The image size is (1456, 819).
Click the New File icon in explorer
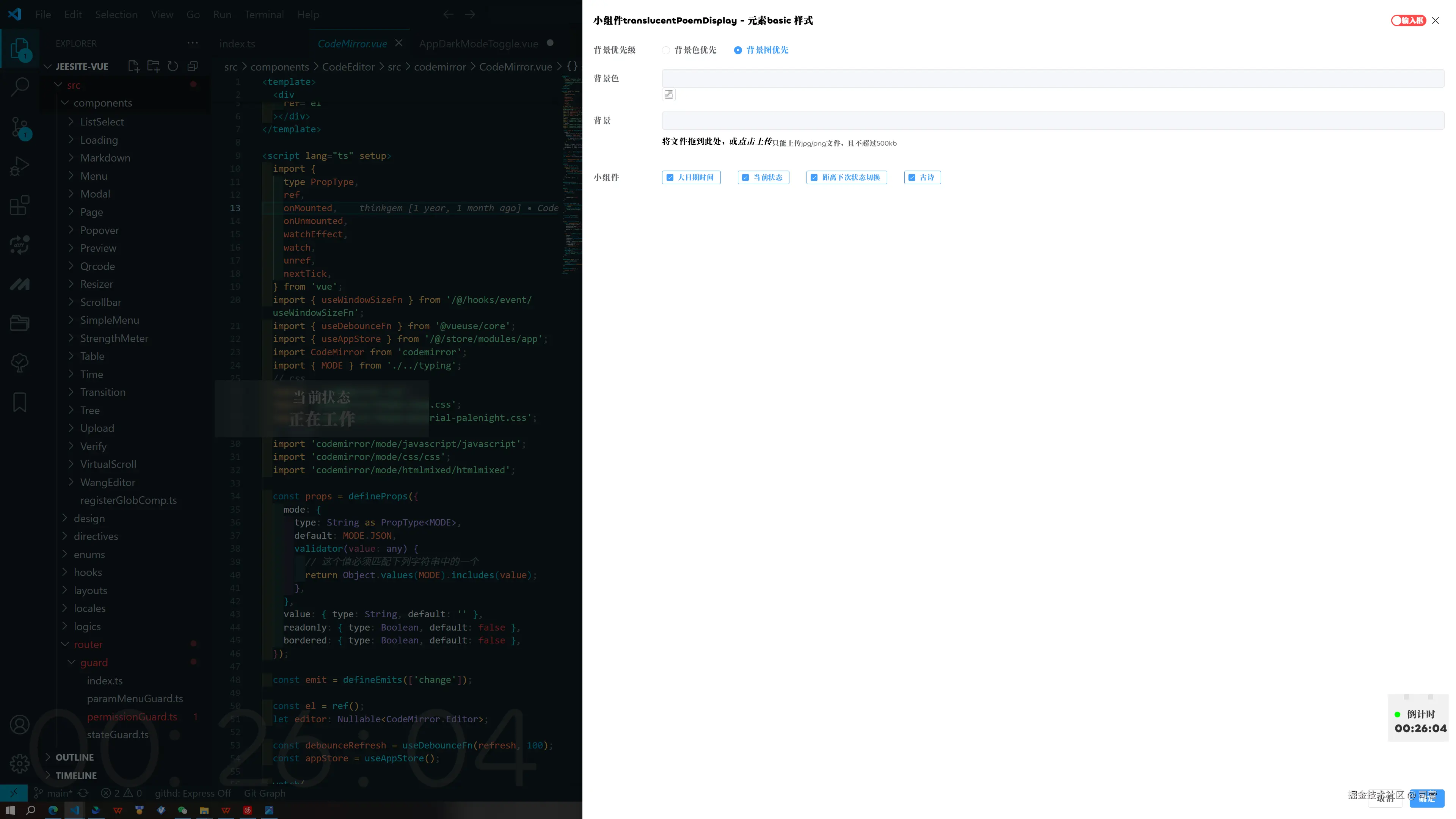pos(134,66)
